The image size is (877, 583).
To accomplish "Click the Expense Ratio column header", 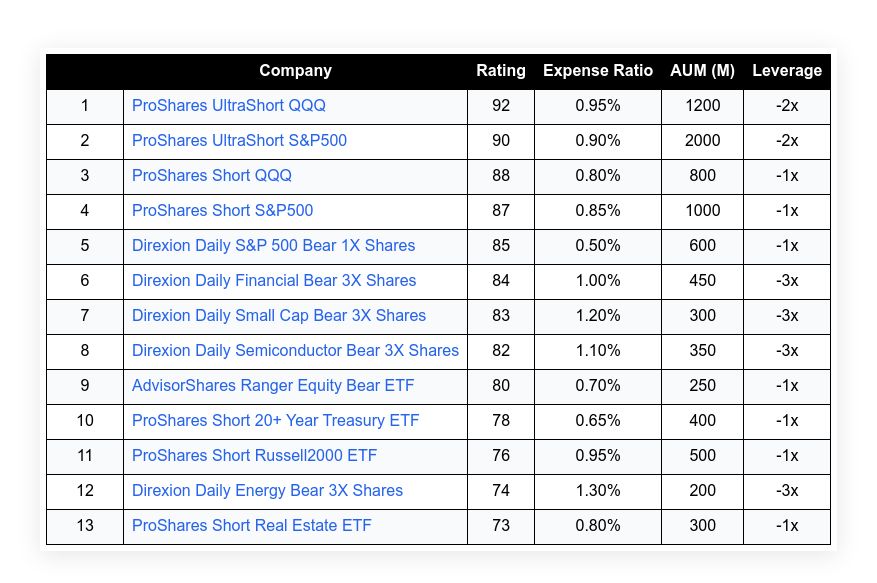I will coord(598,71).
